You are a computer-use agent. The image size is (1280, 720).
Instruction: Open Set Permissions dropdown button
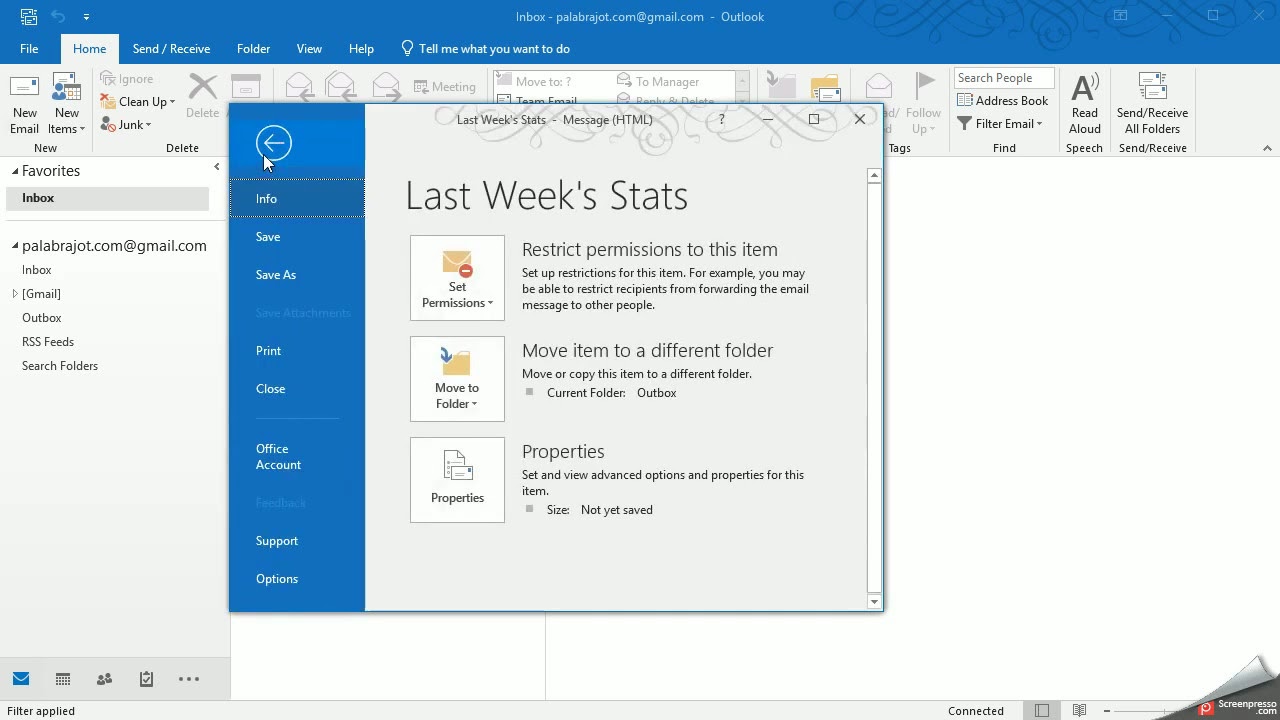457,278
